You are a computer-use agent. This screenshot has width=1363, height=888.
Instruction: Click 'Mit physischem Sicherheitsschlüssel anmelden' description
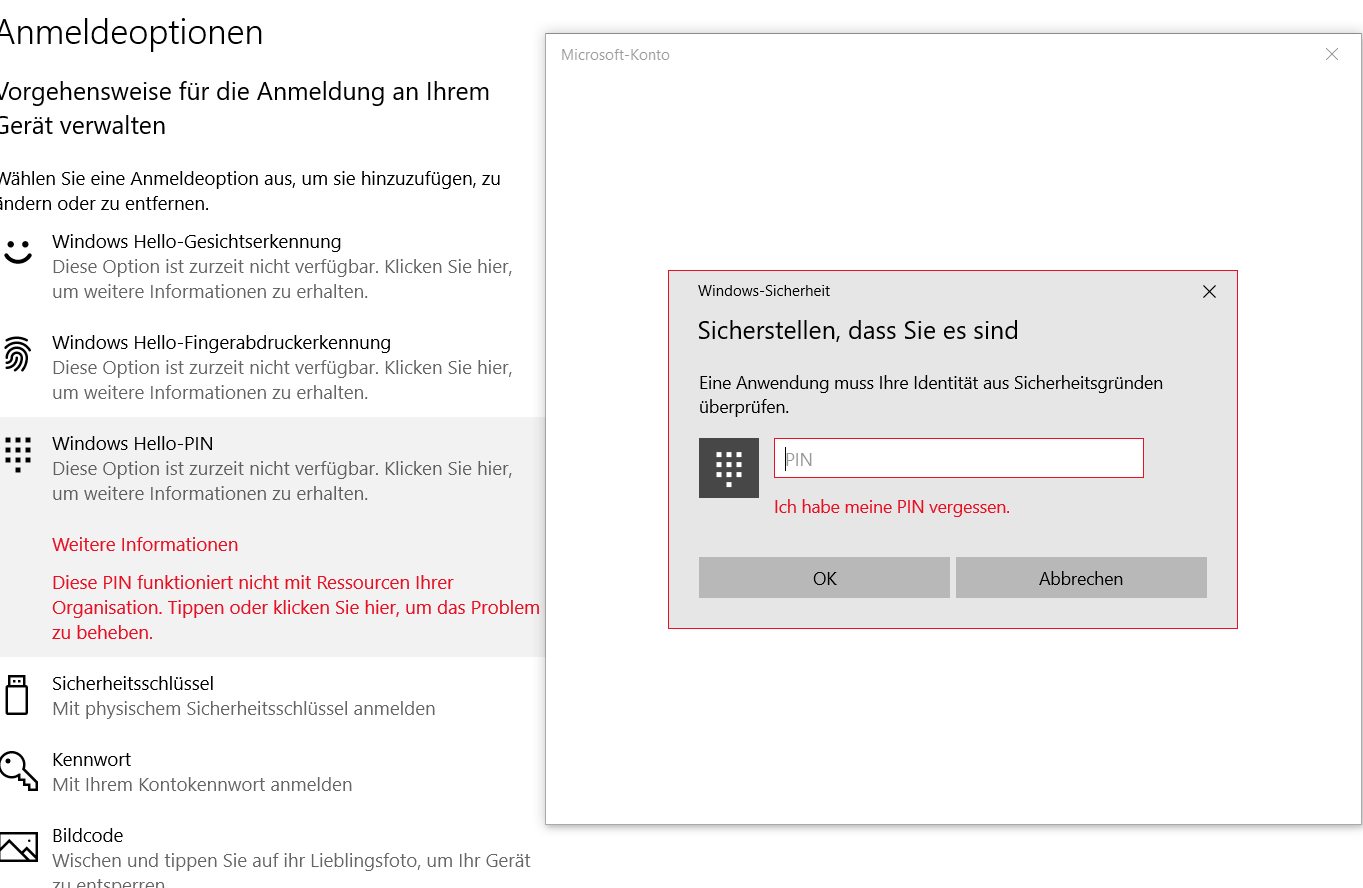click(x=244, y=709)
